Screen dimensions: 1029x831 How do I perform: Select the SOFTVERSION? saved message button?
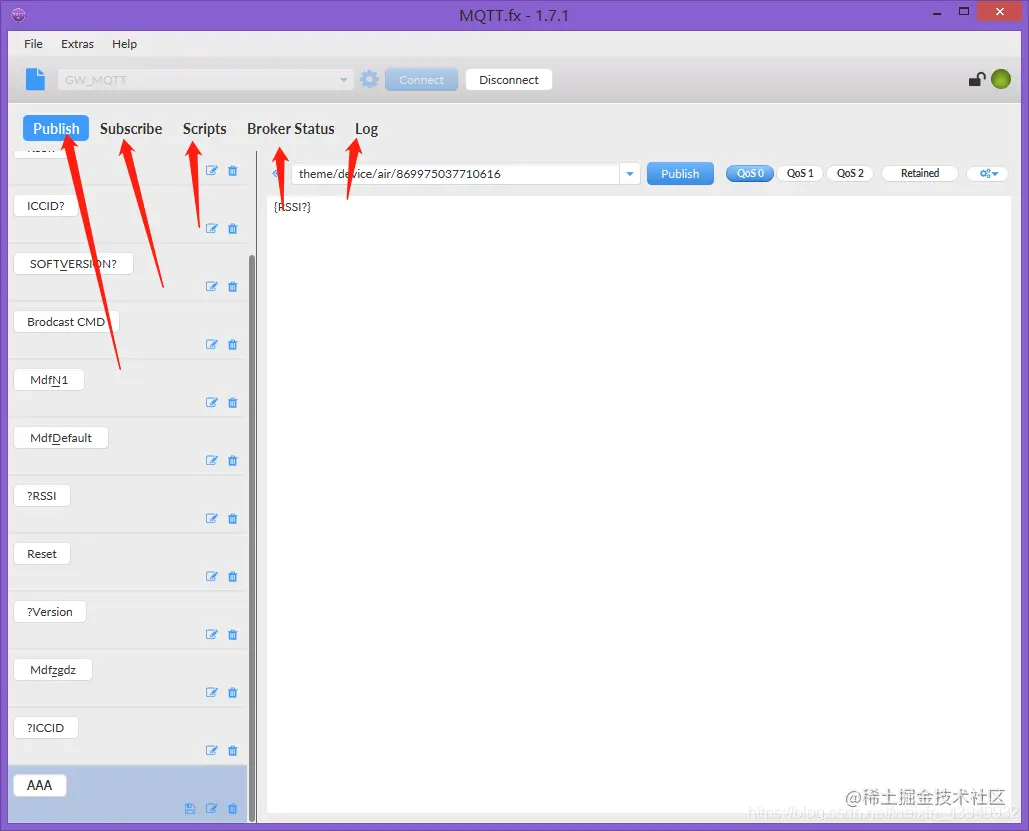point(73,264)
